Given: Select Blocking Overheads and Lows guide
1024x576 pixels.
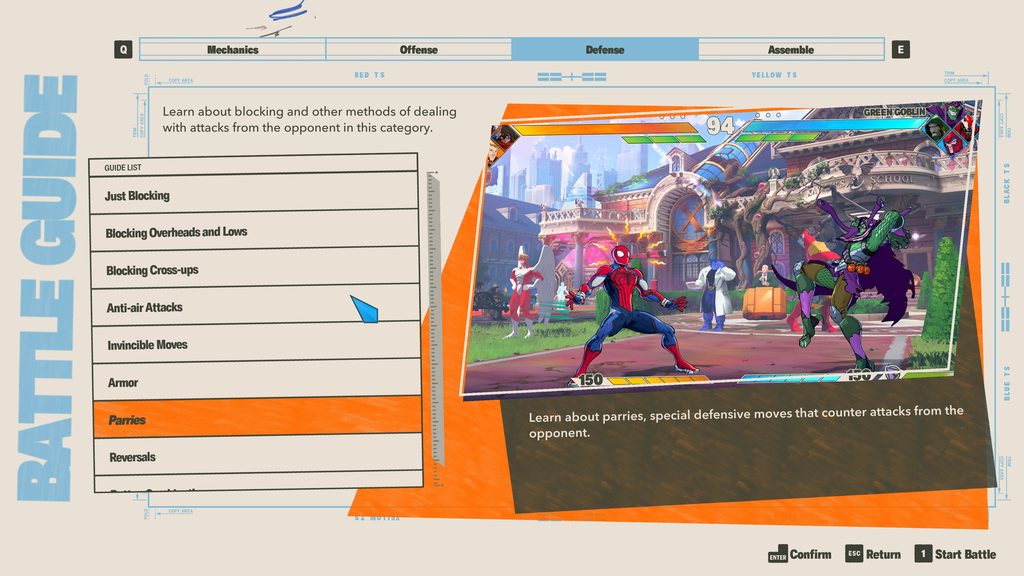Looking at the screenshot, I should 254,231.
